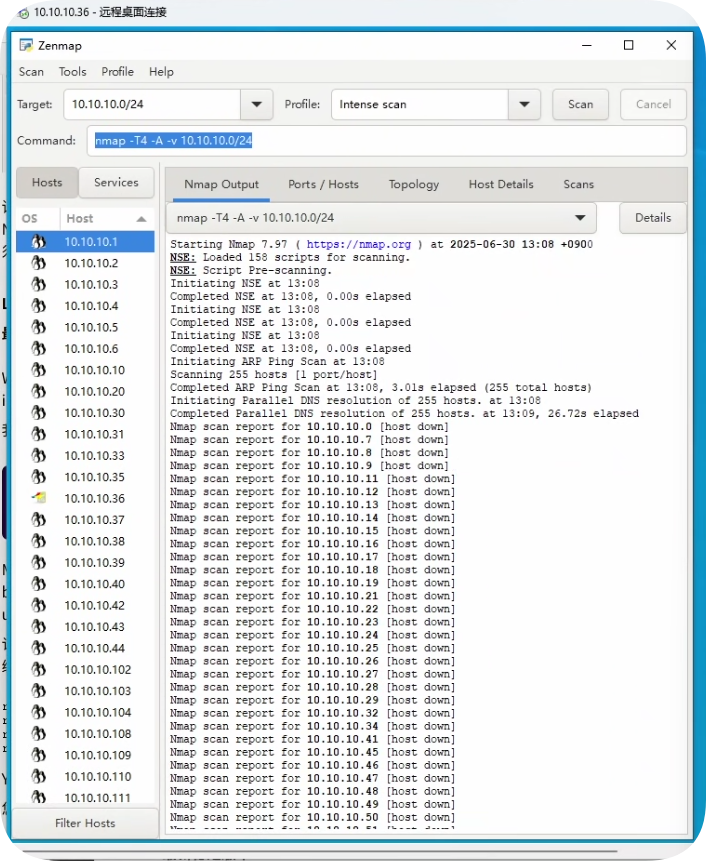Click the Linux penguin icon beside 10.10.10.1
Viewport: 706px width, 861px height.
tap(38, 242)
